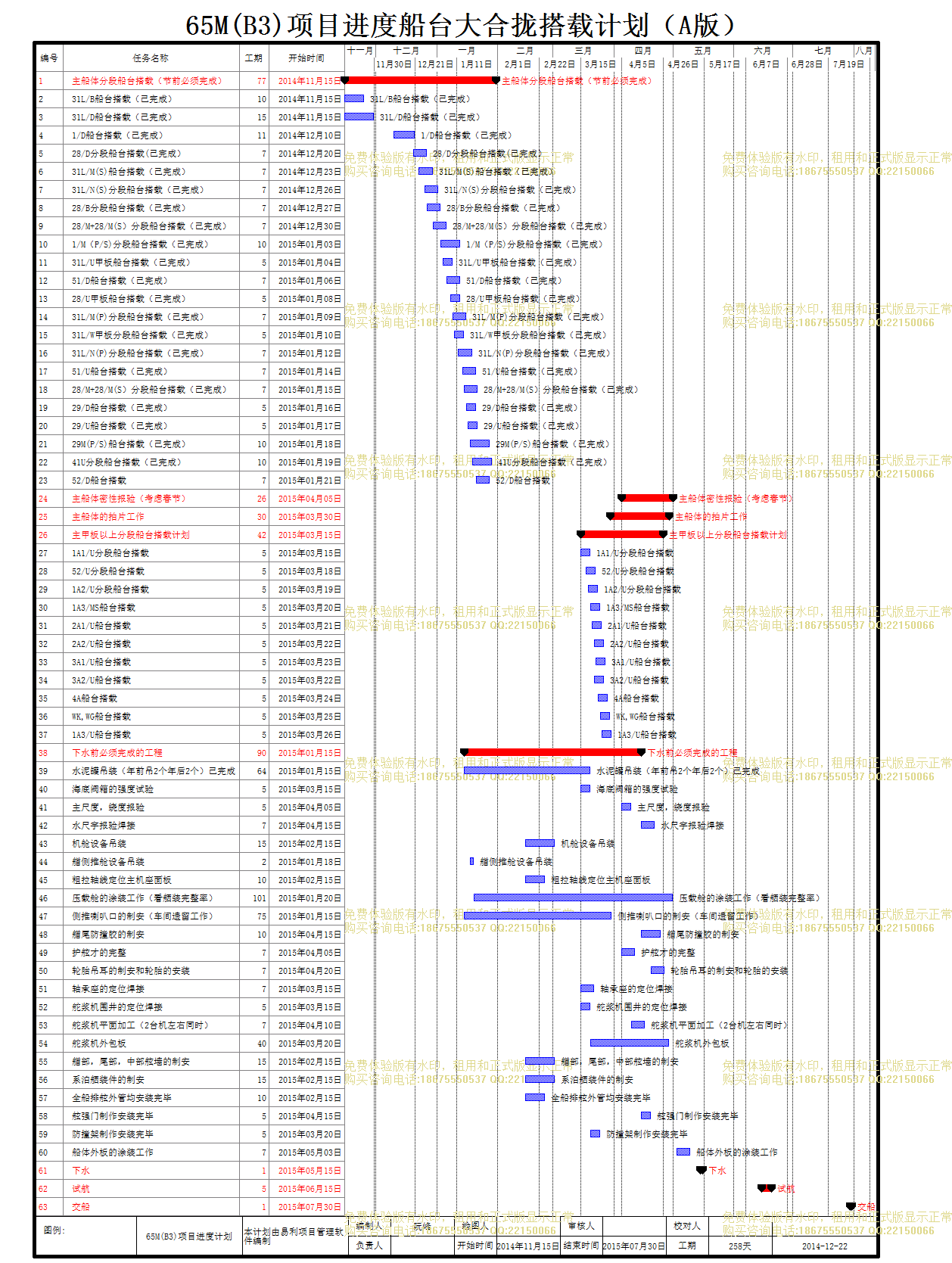Select the 4A船台搭载 task name cell in the table

151,698
